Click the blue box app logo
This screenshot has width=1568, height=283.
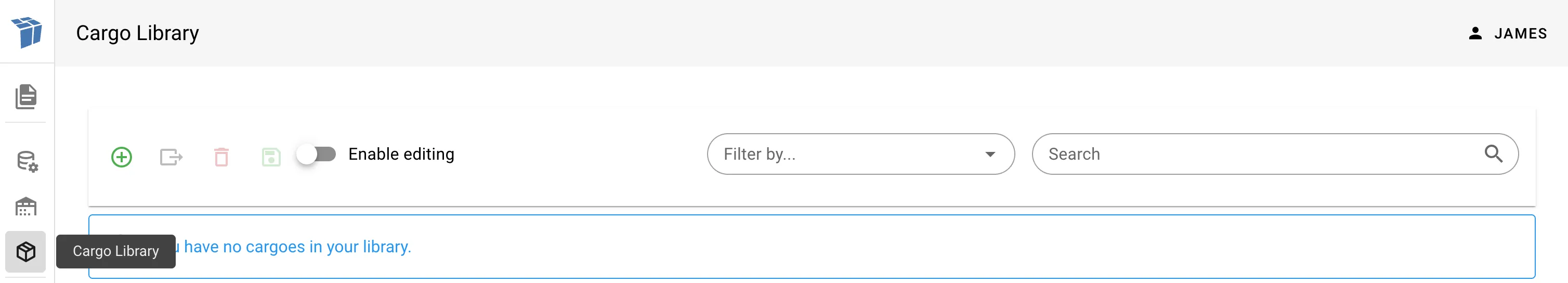click(x=27, y=32)
